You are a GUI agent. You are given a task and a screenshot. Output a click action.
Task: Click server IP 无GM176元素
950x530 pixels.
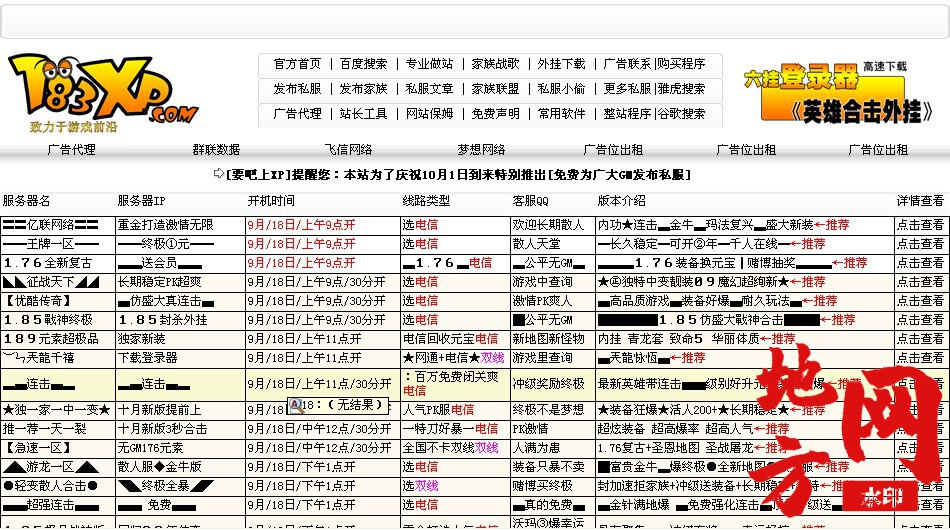coord(150,448)
